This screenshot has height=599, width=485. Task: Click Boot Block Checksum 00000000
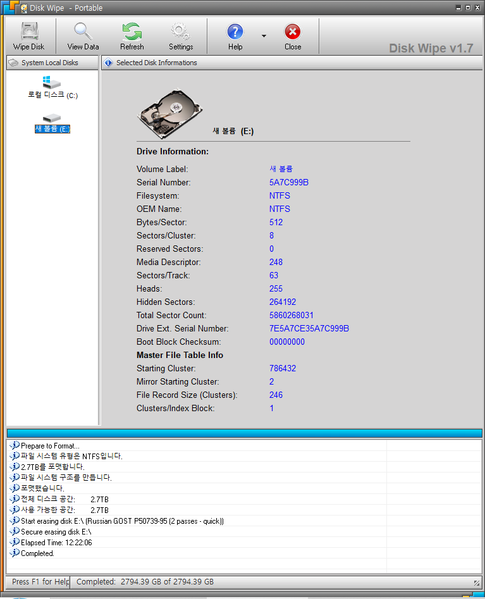pos(287,342)
